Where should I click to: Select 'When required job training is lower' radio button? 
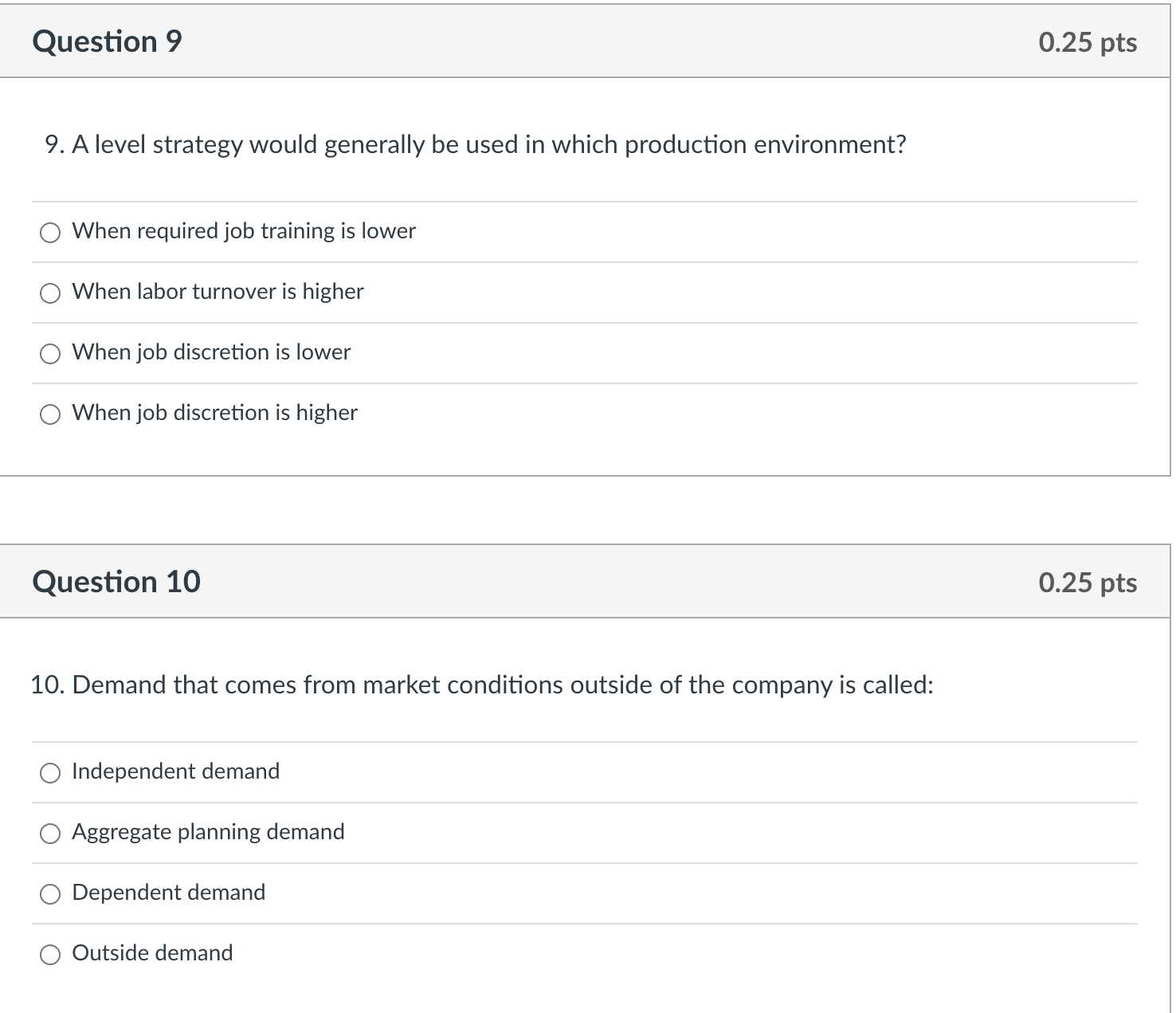coord(50,232)
